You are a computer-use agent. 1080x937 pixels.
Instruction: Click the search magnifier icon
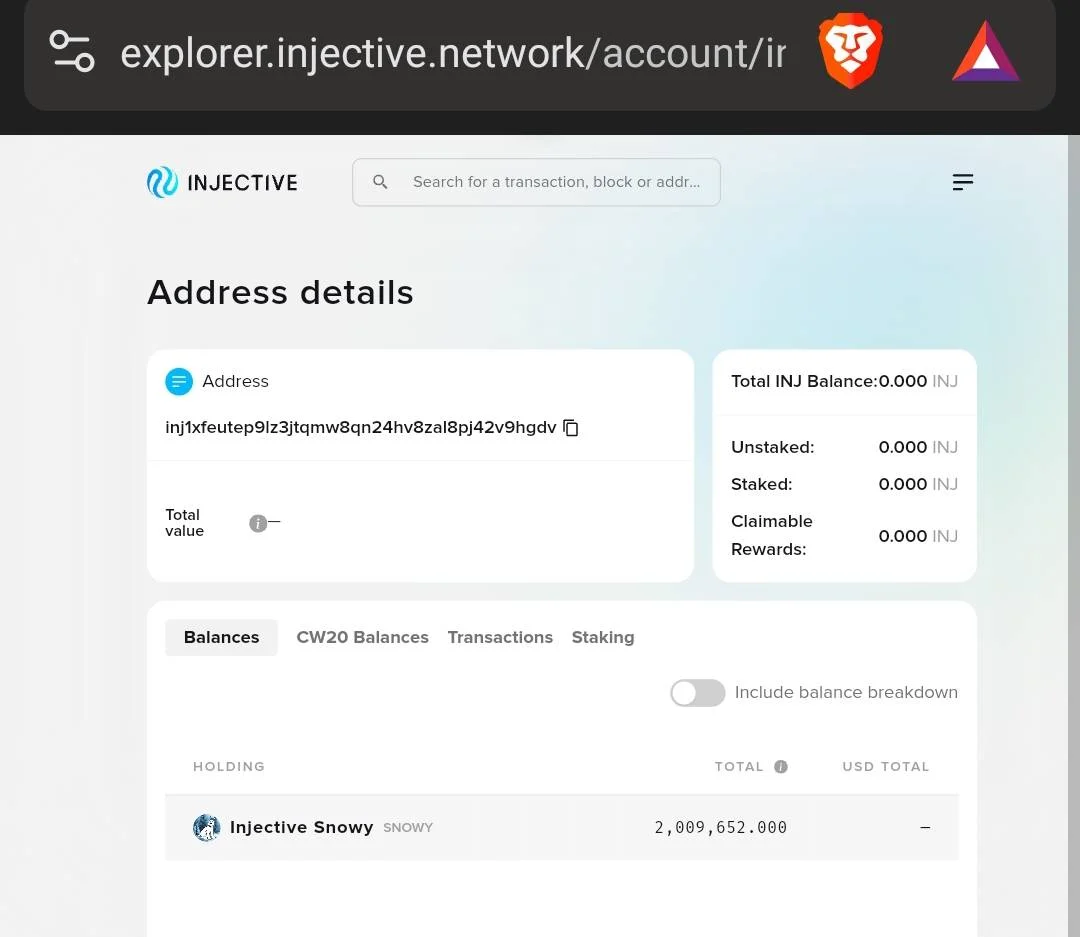380,182
